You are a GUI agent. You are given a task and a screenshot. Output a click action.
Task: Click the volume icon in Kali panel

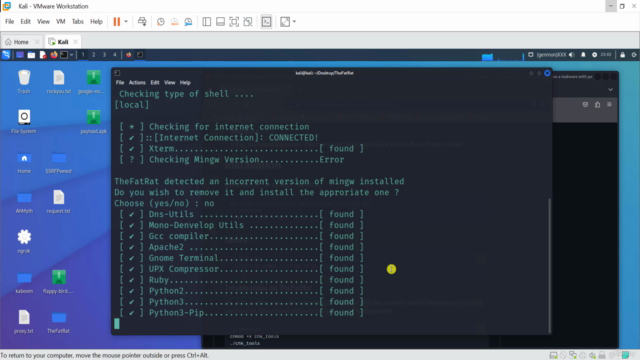[571, 55]
